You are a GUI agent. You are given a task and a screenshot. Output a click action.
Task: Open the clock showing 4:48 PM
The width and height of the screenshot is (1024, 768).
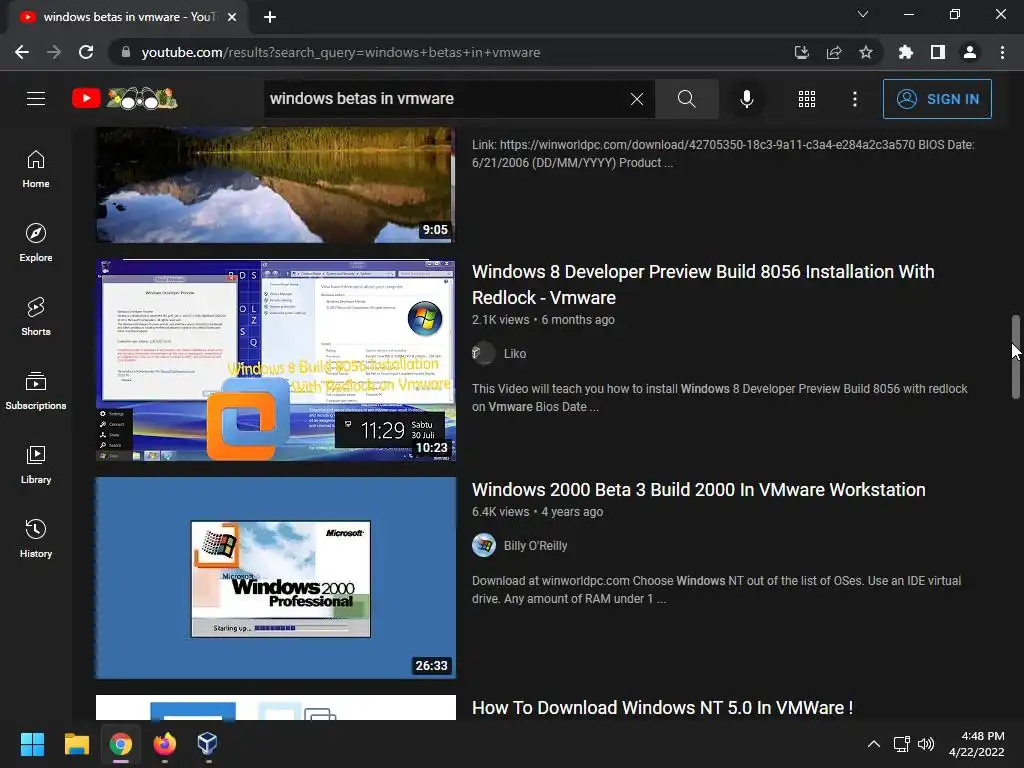[976, 744]
